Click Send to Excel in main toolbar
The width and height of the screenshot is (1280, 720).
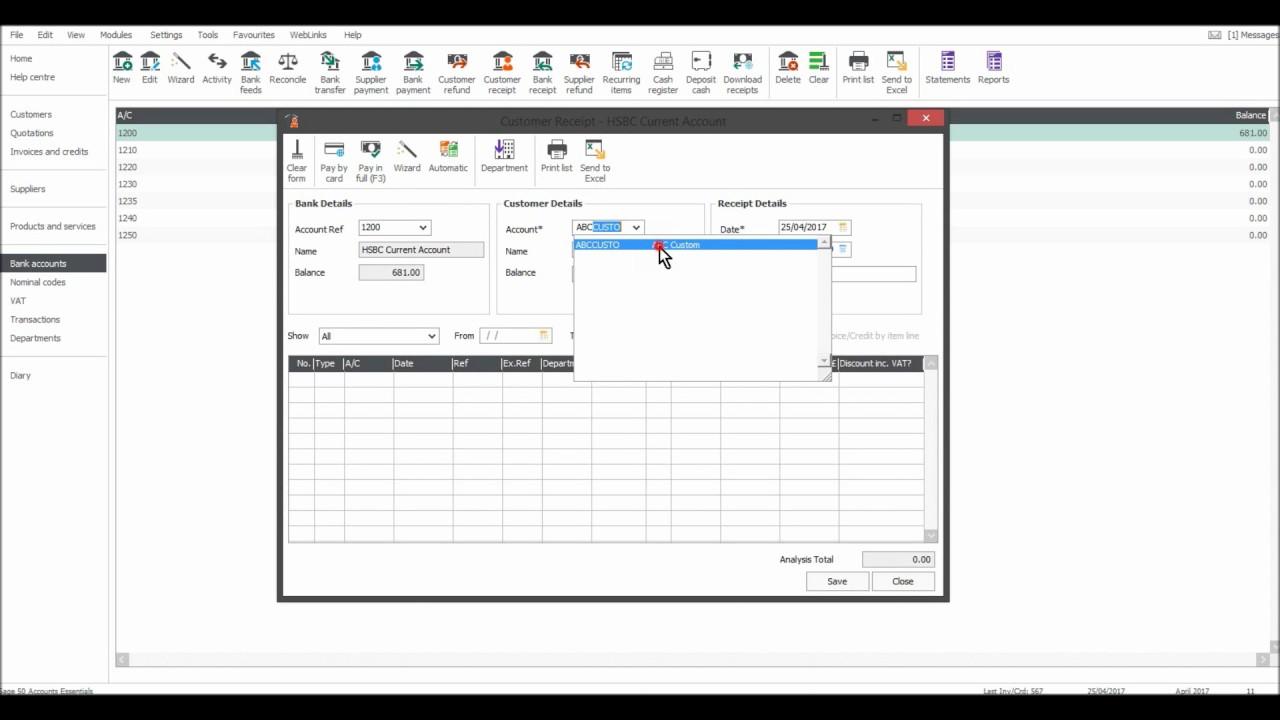897,73
